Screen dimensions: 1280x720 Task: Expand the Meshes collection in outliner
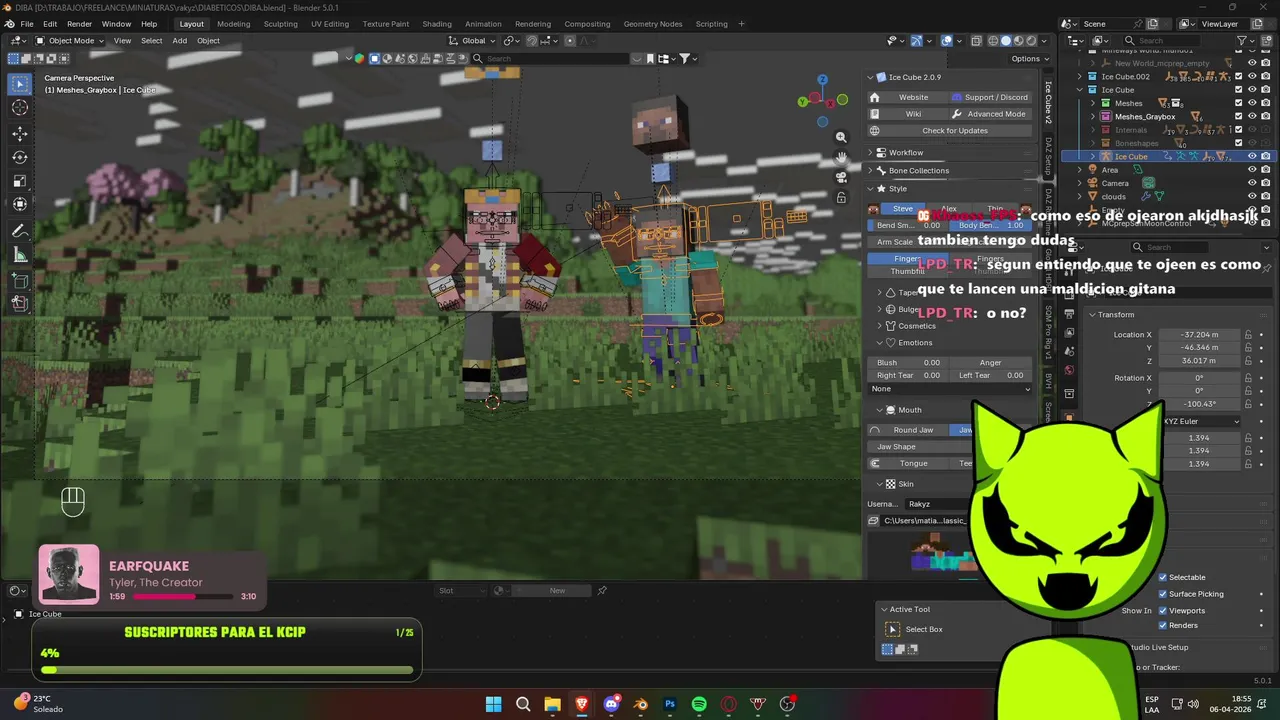click(1092, 103)
